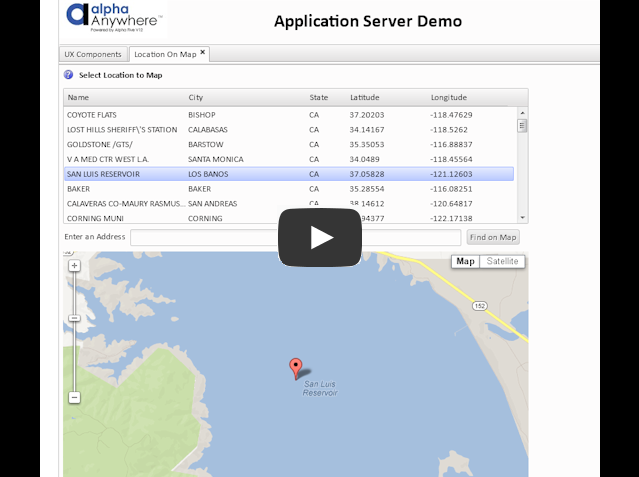This screenshot has width=639, height=477.
Task: Click the San Luis Reservoir map label
Action: pos(320,388)
